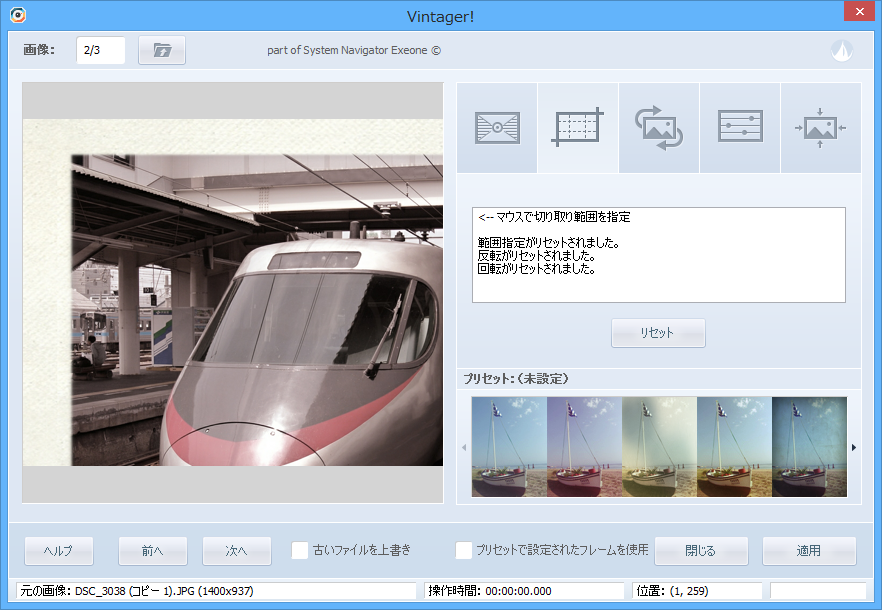Screen dimensions: 882x610
Task: Click the Vintager logo in the titlebar
Action: [16, 15]
